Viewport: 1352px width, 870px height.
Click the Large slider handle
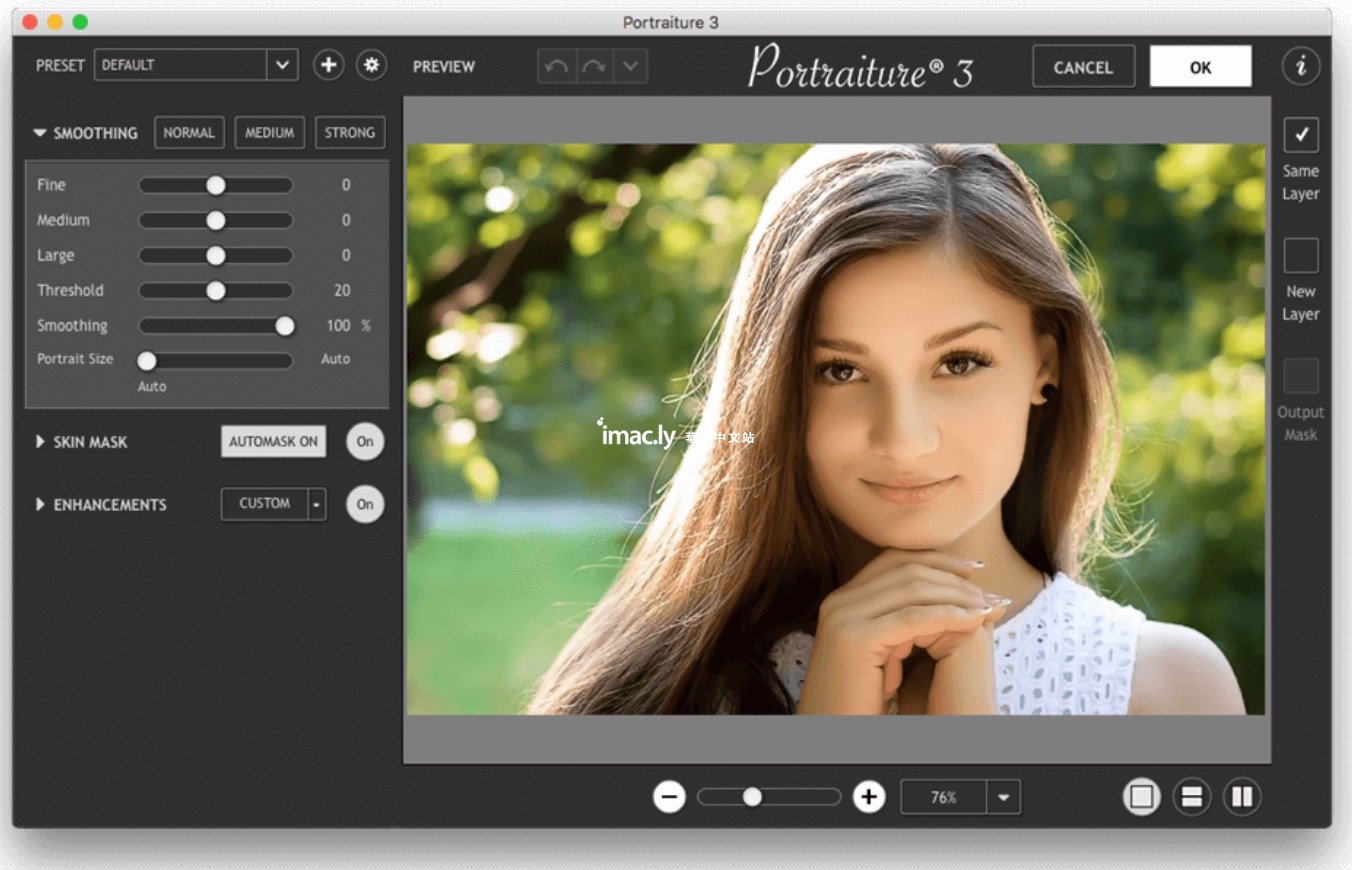click(215, 255)
